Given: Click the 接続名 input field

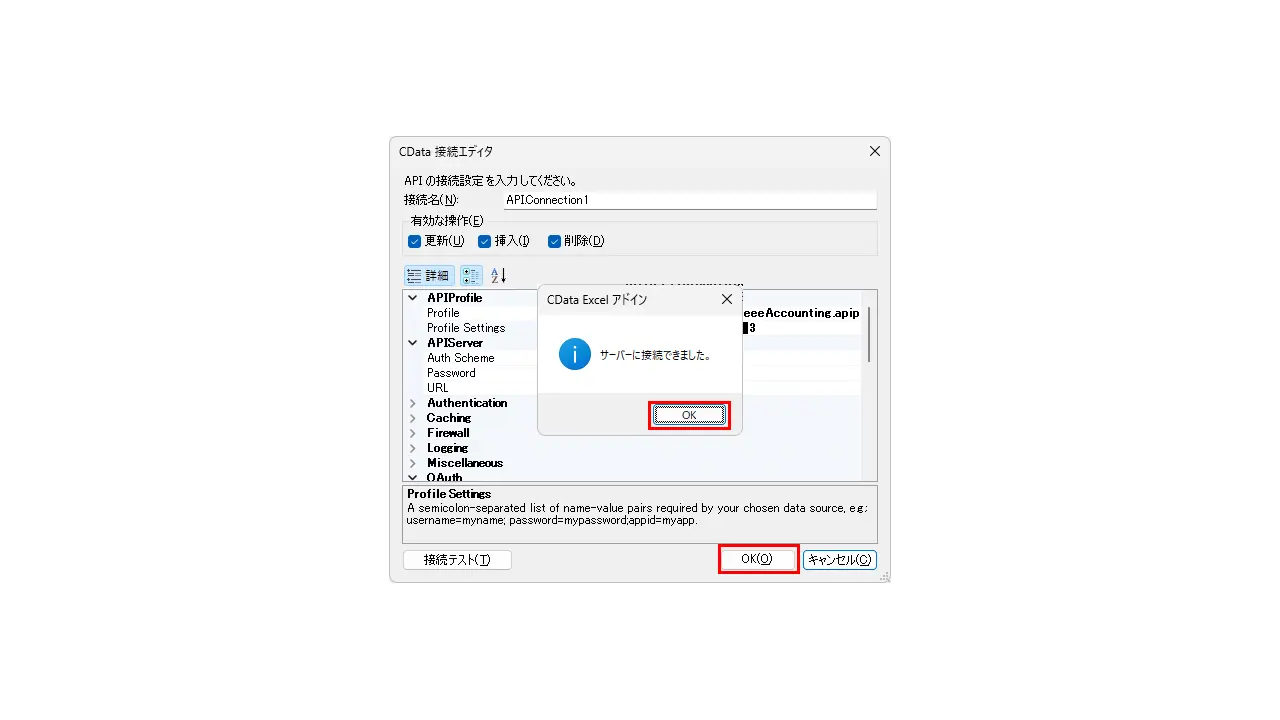Looking at the screenshot, I should (x=689, y=200).
